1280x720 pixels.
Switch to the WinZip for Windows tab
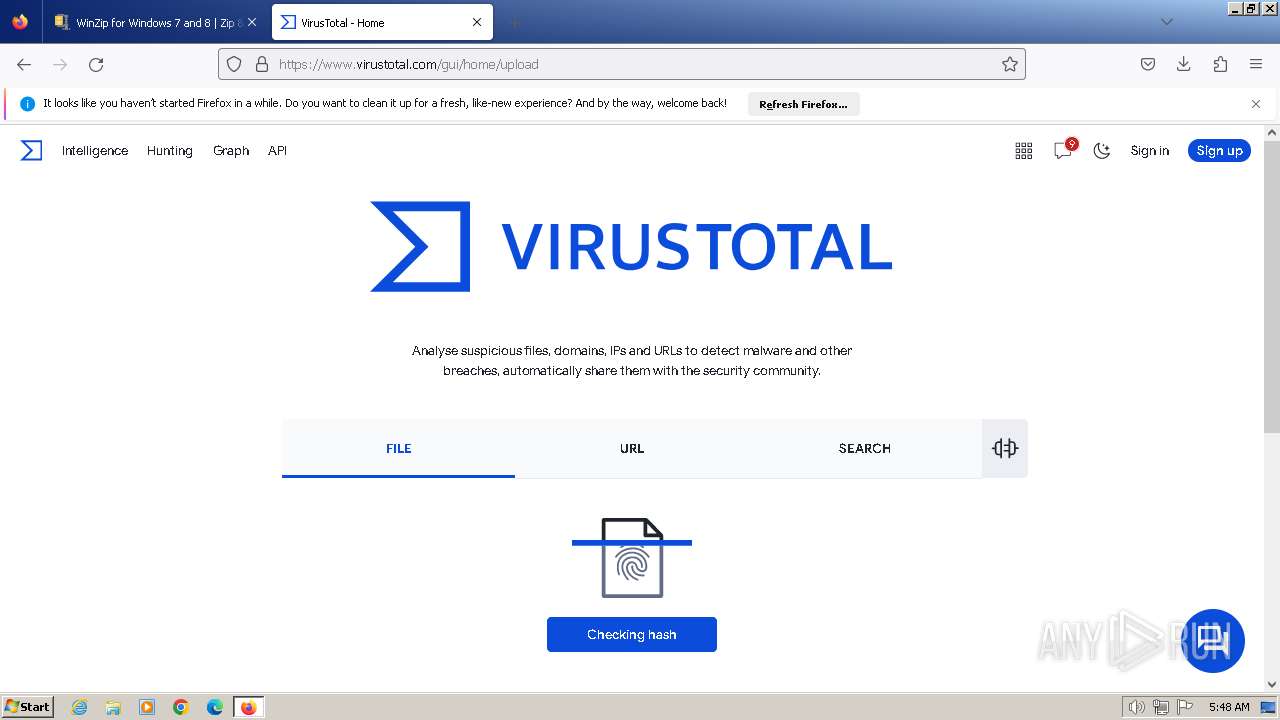[157, 22]
